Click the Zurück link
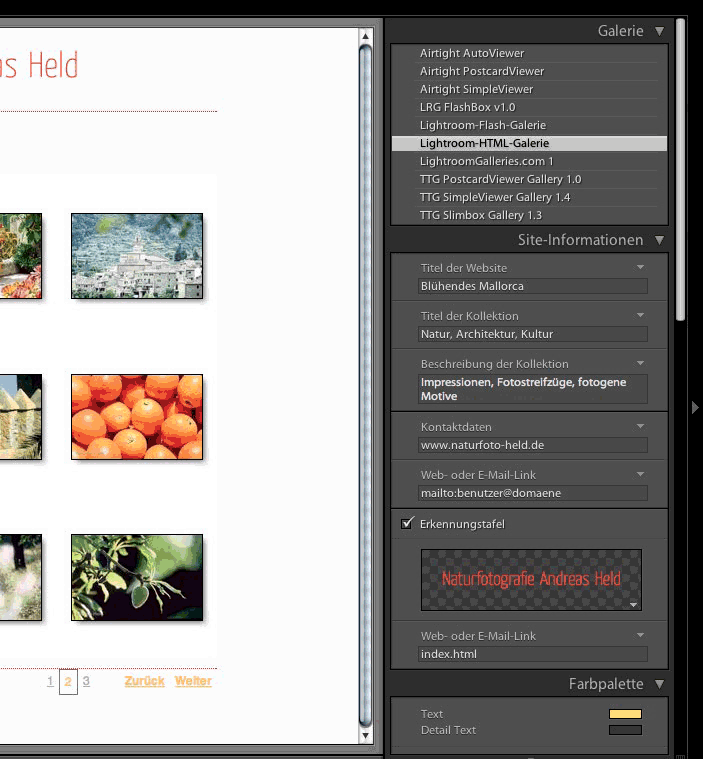Screen dimensions: 703x759 point(144,681)
